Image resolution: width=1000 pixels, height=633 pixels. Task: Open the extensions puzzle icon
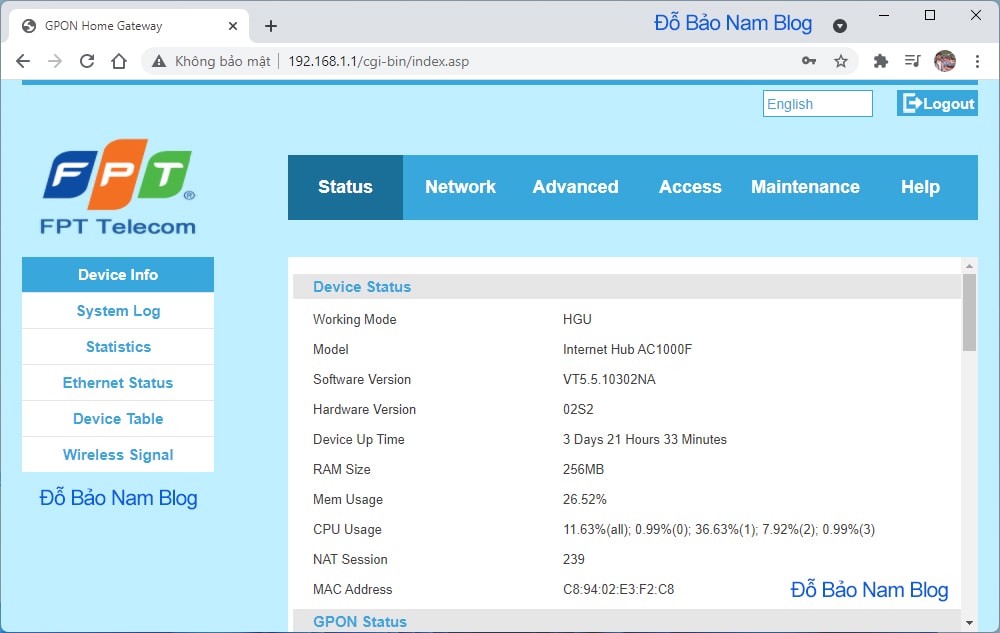pyautogui.click(x=881, y=61)
